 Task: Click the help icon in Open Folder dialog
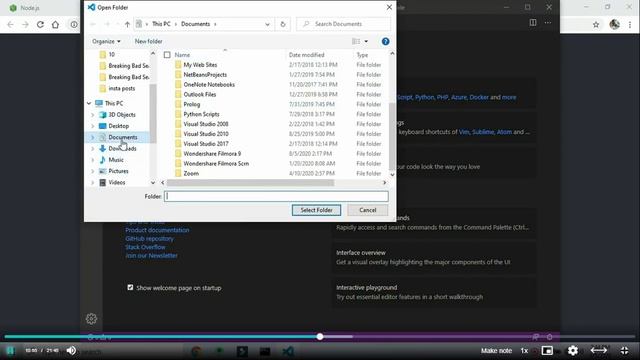pyautogui.click(x=385, y=42)
